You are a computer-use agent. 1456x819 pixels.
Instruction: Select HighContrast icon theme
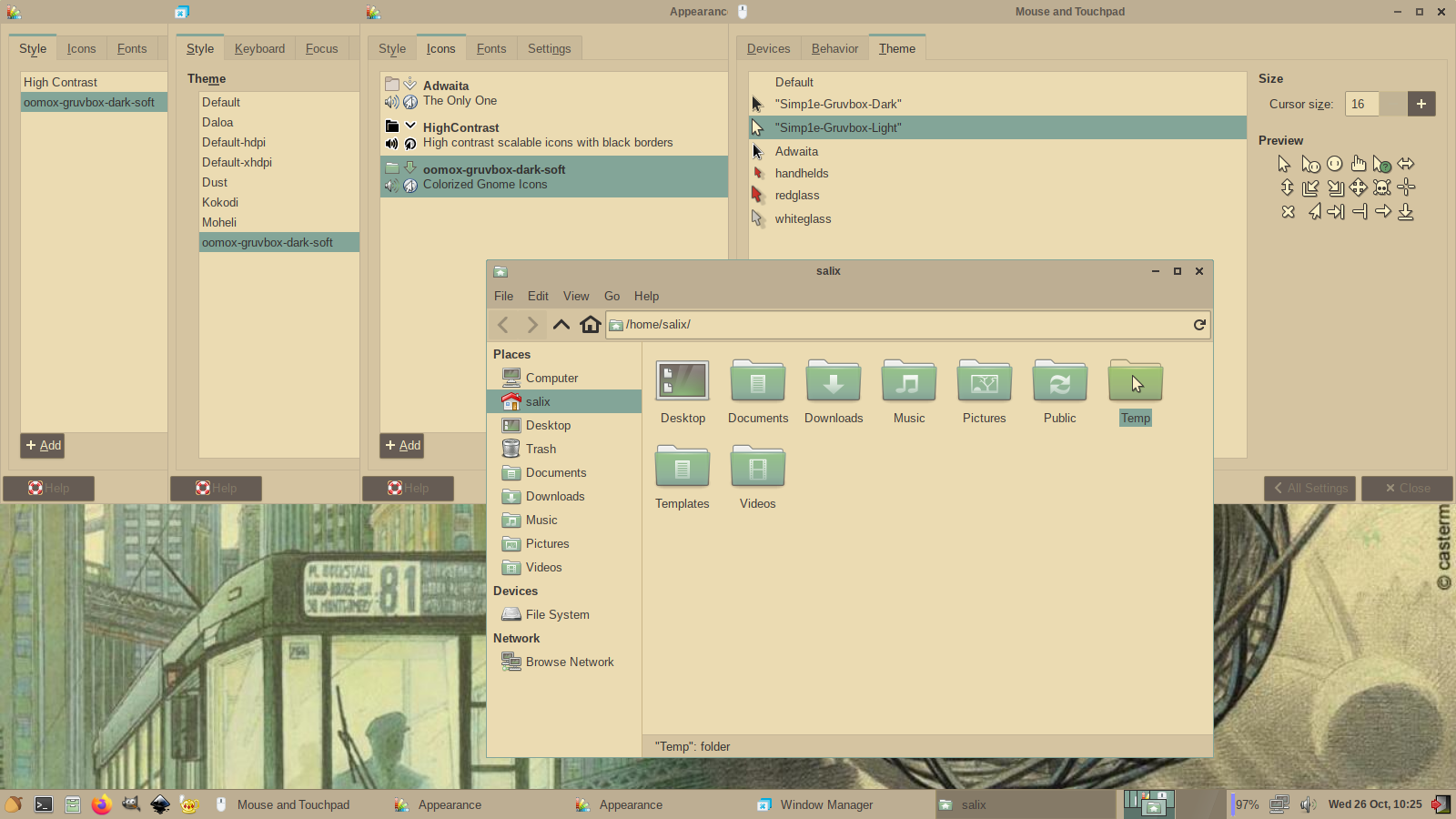pyautogui.click(x=554, y=135)
